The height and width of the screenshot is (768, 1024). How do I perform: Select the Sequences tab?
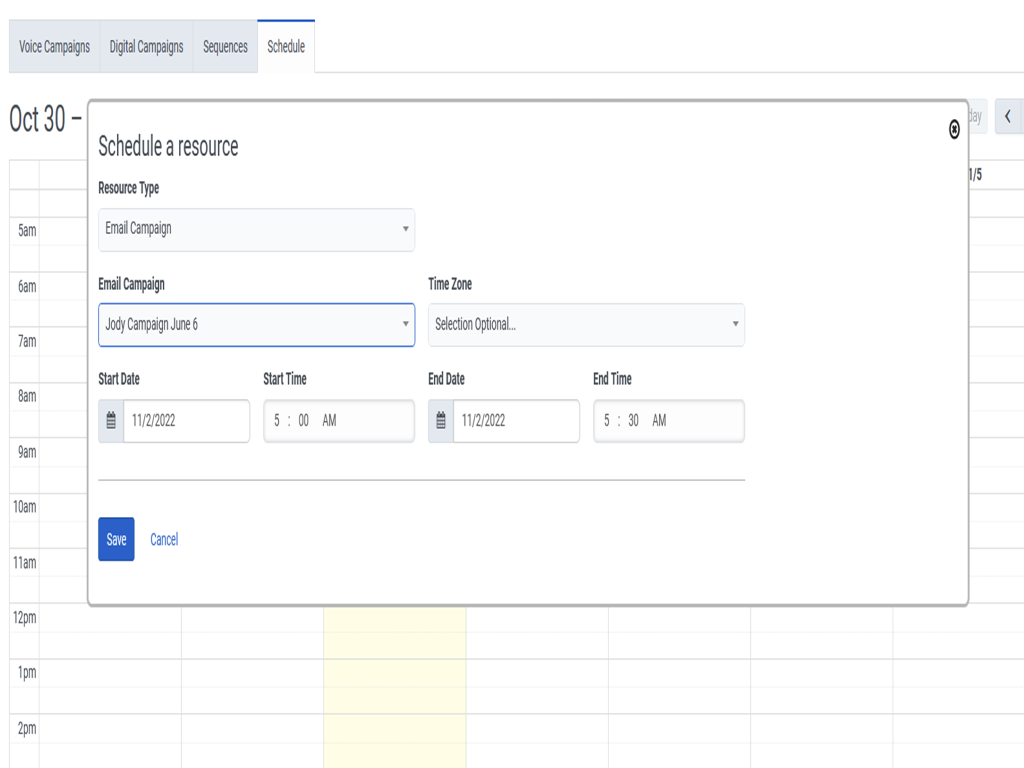(x=225, y=47)
